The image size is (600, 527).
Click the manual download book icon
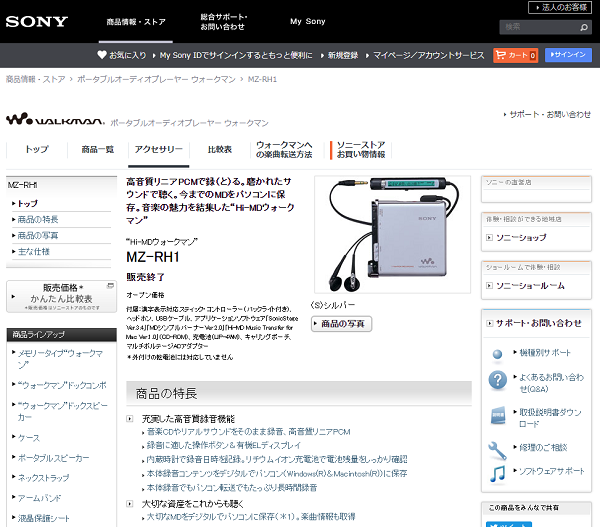tap(497, 415)
